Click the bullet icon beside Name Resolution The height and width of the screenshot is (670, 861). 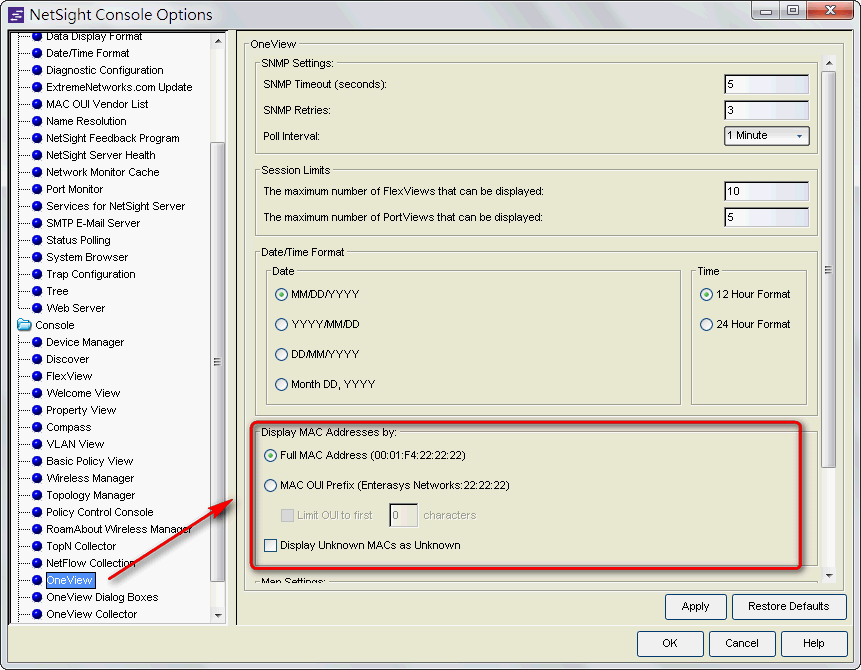pos(37,121)
